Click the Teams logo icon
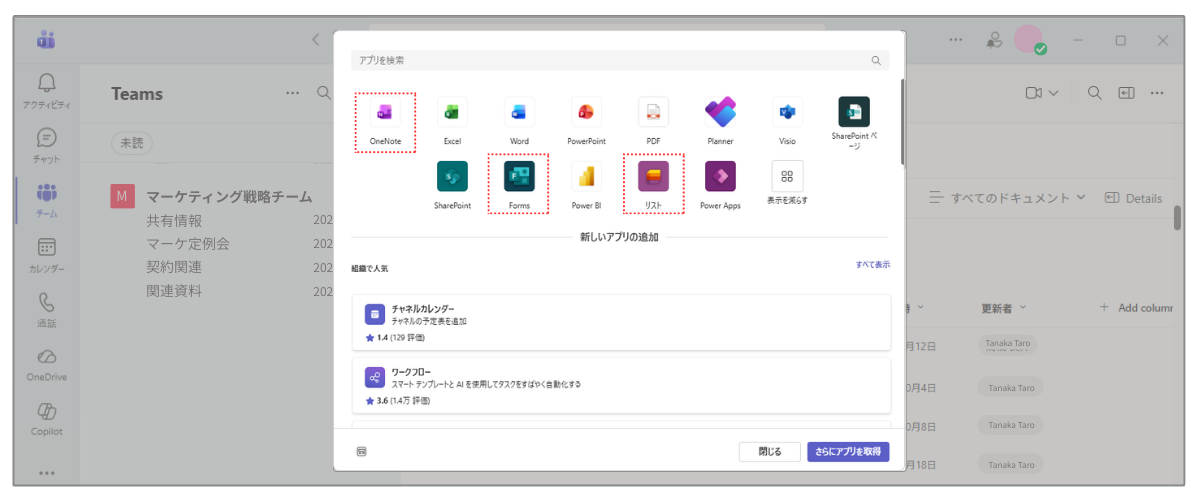 tap(46, 40)
